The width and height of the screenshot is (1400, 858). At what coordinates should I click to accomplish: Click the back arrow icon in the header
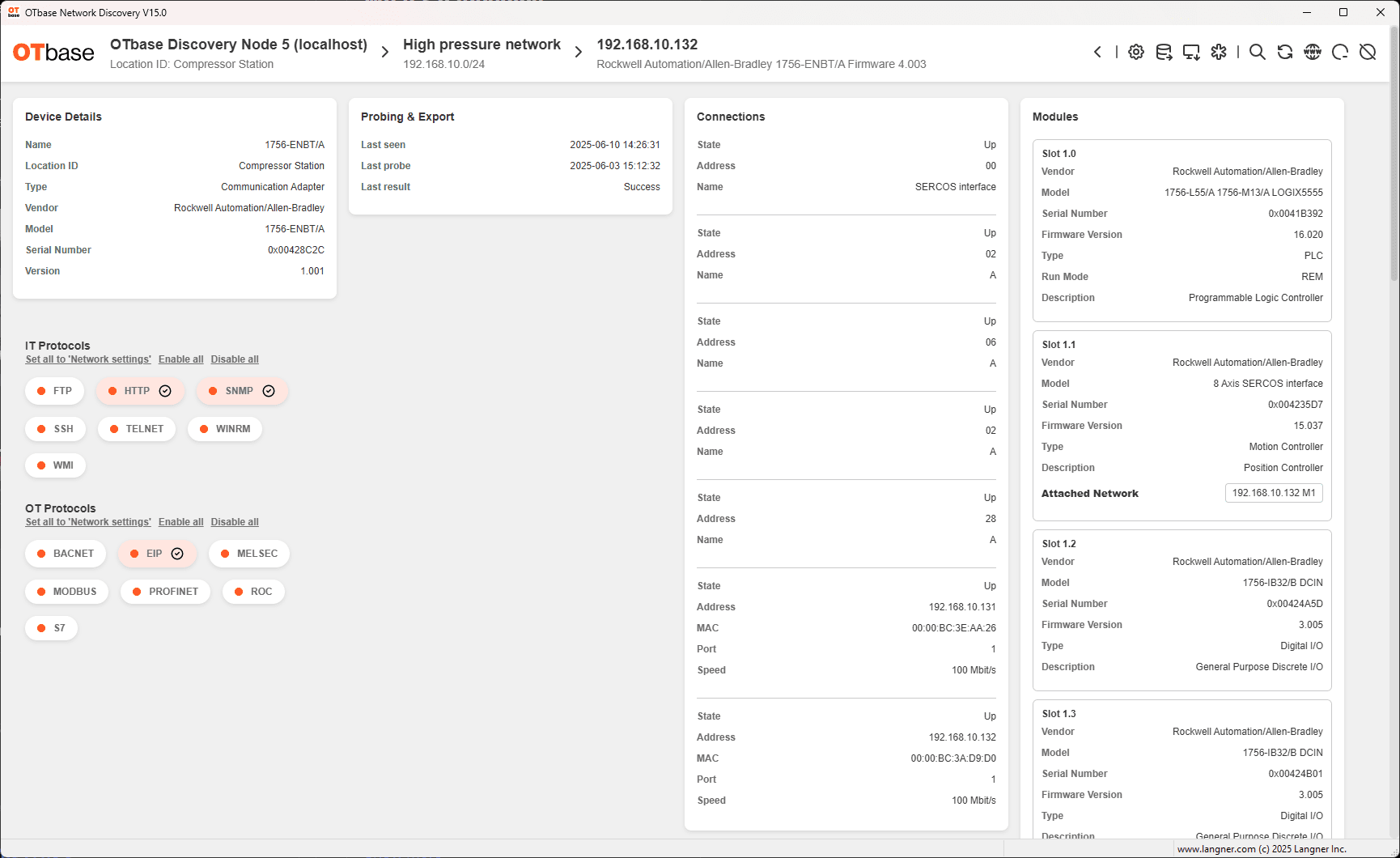pyautogui.click(x=1097, y=52)
